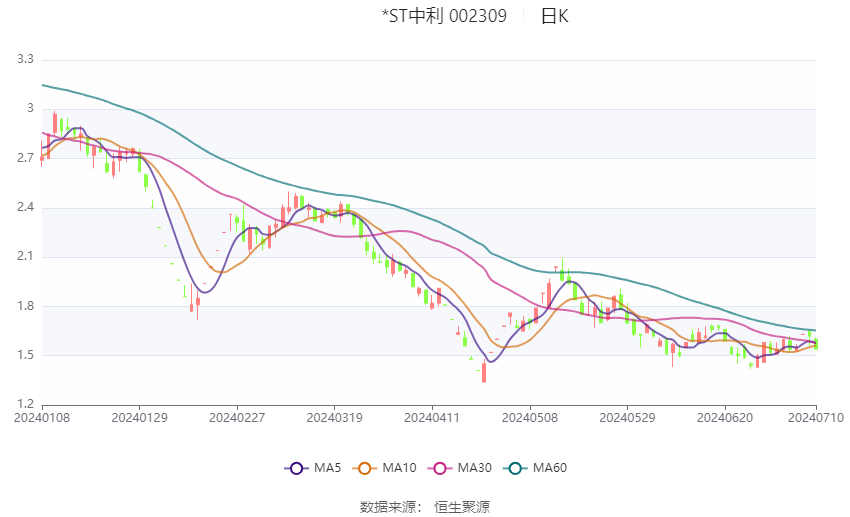Click the data source text 恒生聚源
850x517 pixels.
click(x=462, y=507)
